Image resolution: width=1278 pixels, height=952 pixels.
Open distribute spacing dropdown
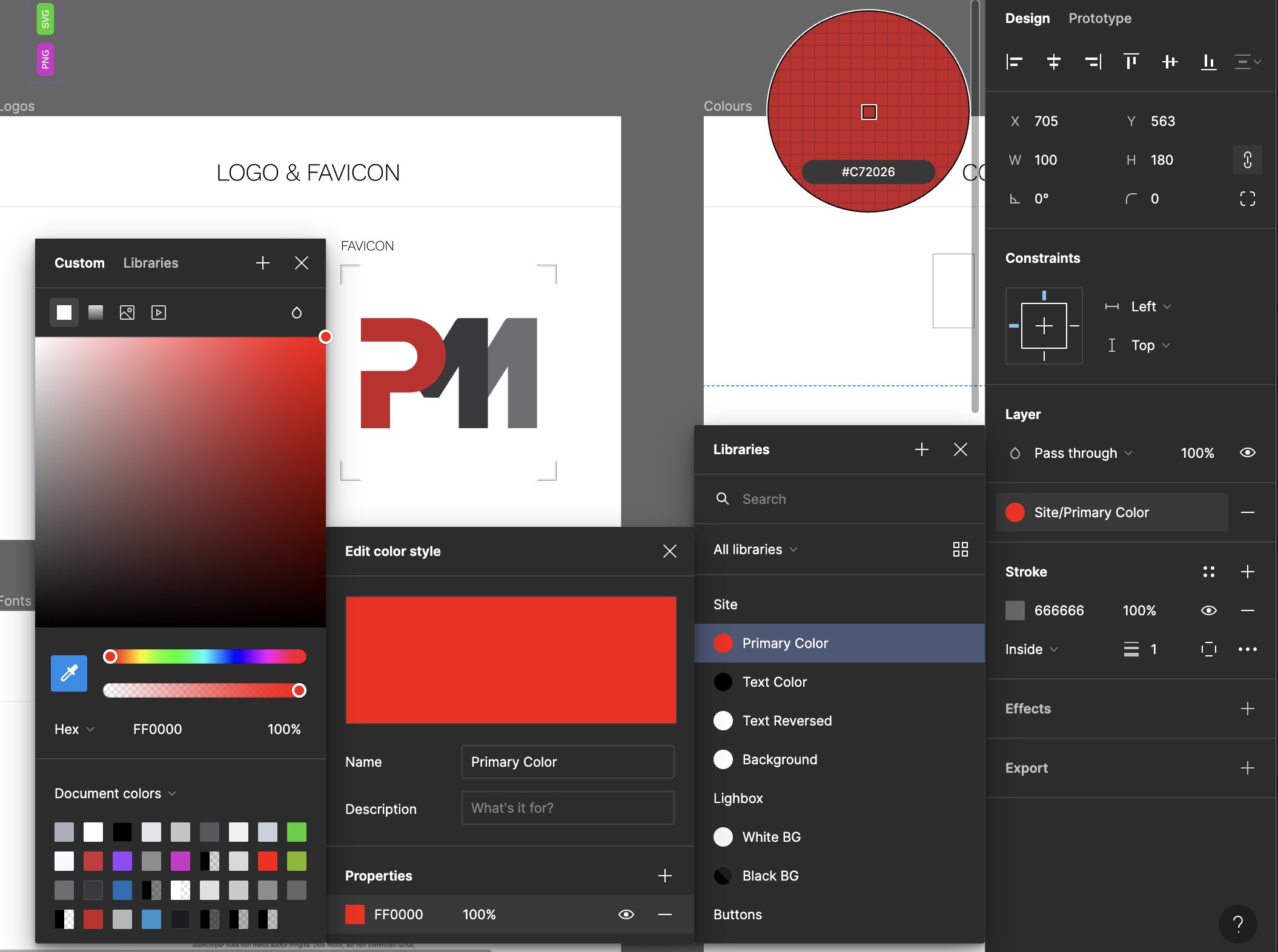tap(1248, 62)
